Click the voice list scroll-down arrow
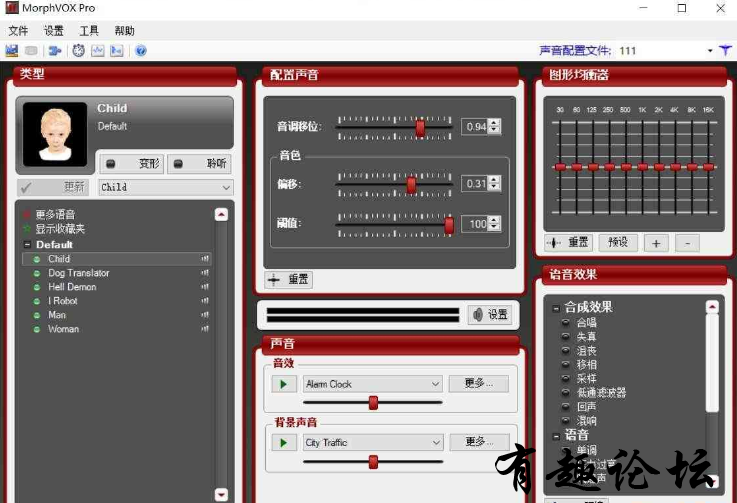737x503 pixels. pyautogui.click(x=221, y=494)
